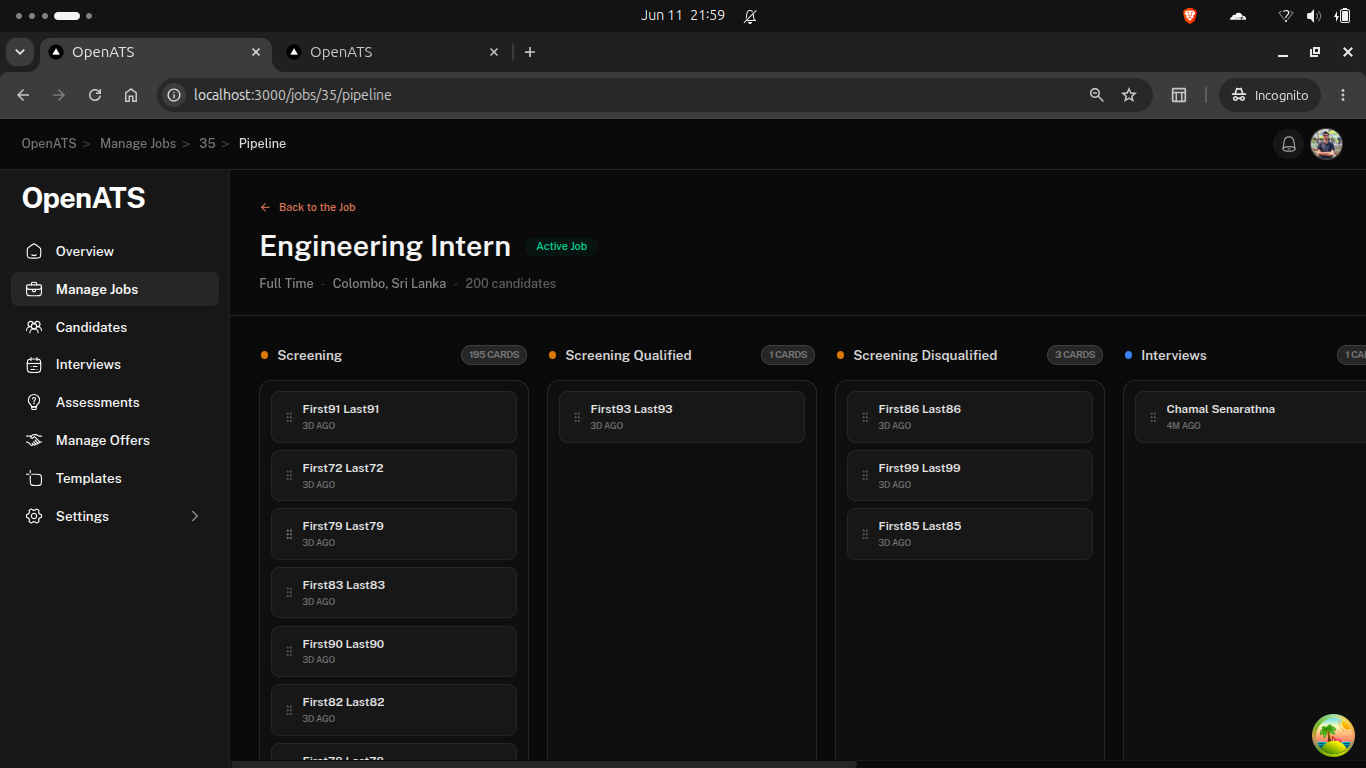Click the Manage Offers handshake icon
Image resolution: width=1366 pixels, height=768 pixels.
(x=34, y=440)
